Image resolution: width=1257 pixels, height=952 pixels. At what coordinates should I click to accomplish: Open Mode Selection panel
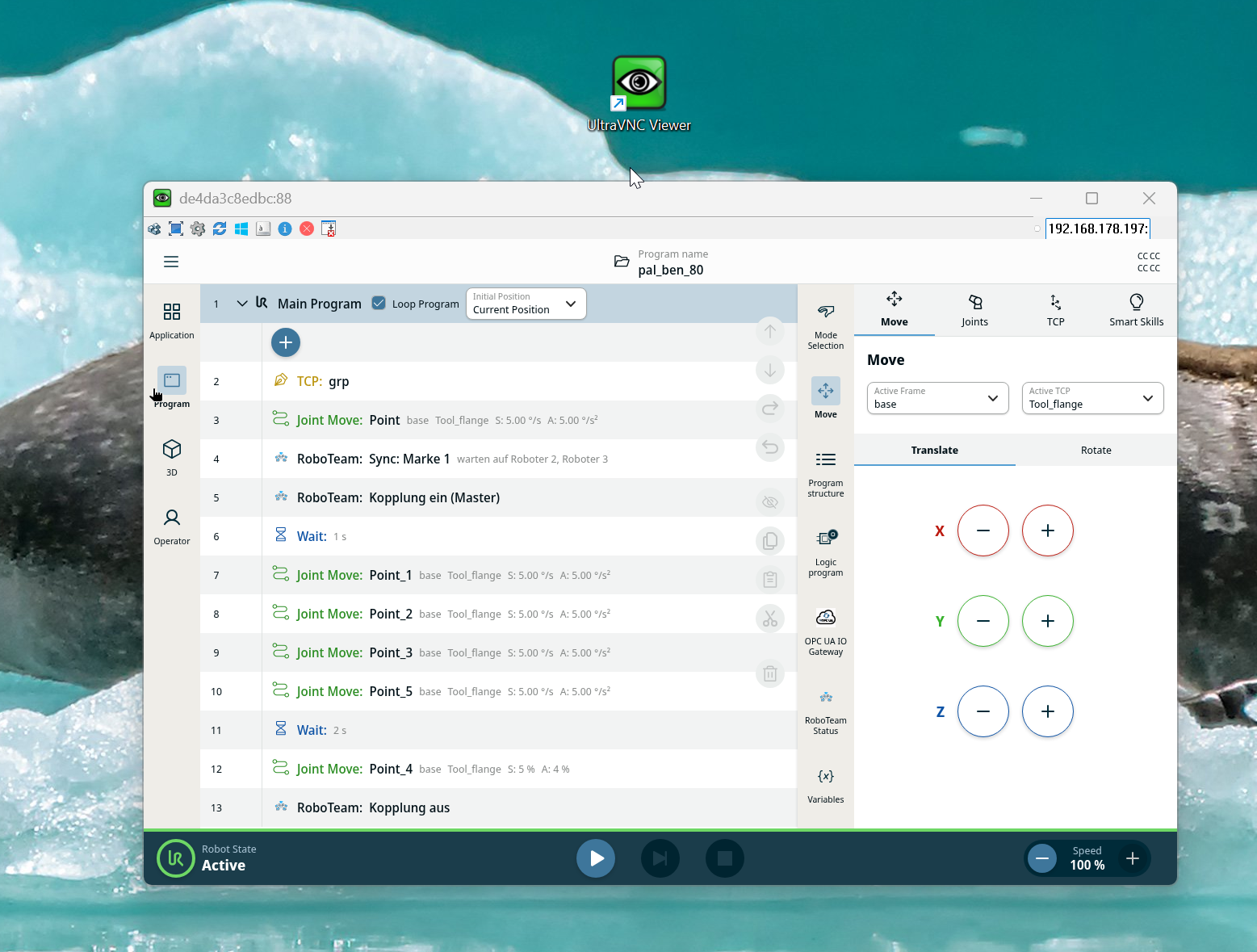pos(826,327)
